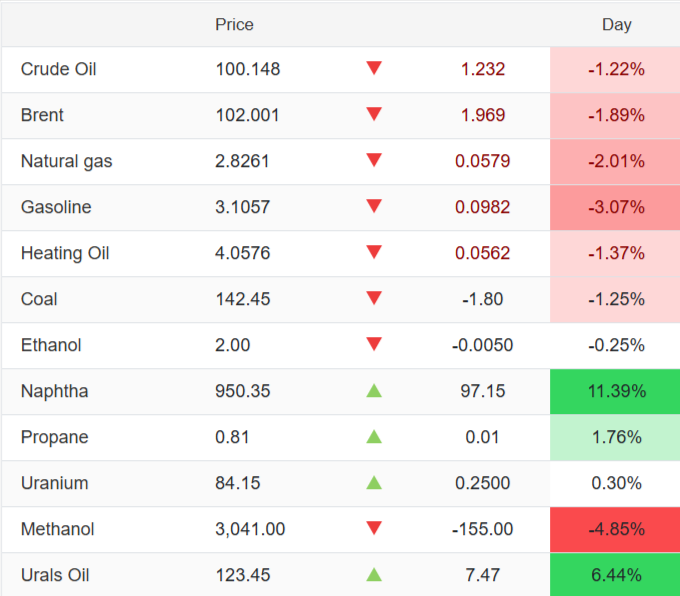Viewport: 680px width, 596px height.
Task: Click the green up arrow in Uranium row
Action: tap(374, 483)
